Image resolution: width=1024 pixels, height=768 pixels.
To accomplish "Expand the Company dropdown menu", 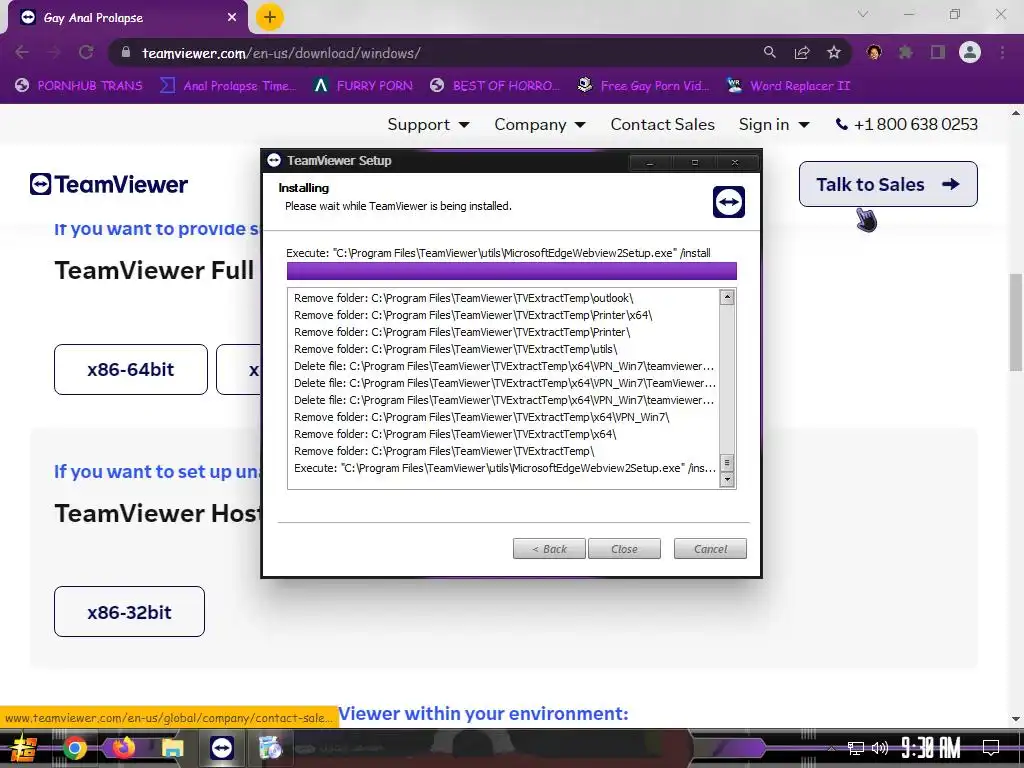I will click(540, 124).
